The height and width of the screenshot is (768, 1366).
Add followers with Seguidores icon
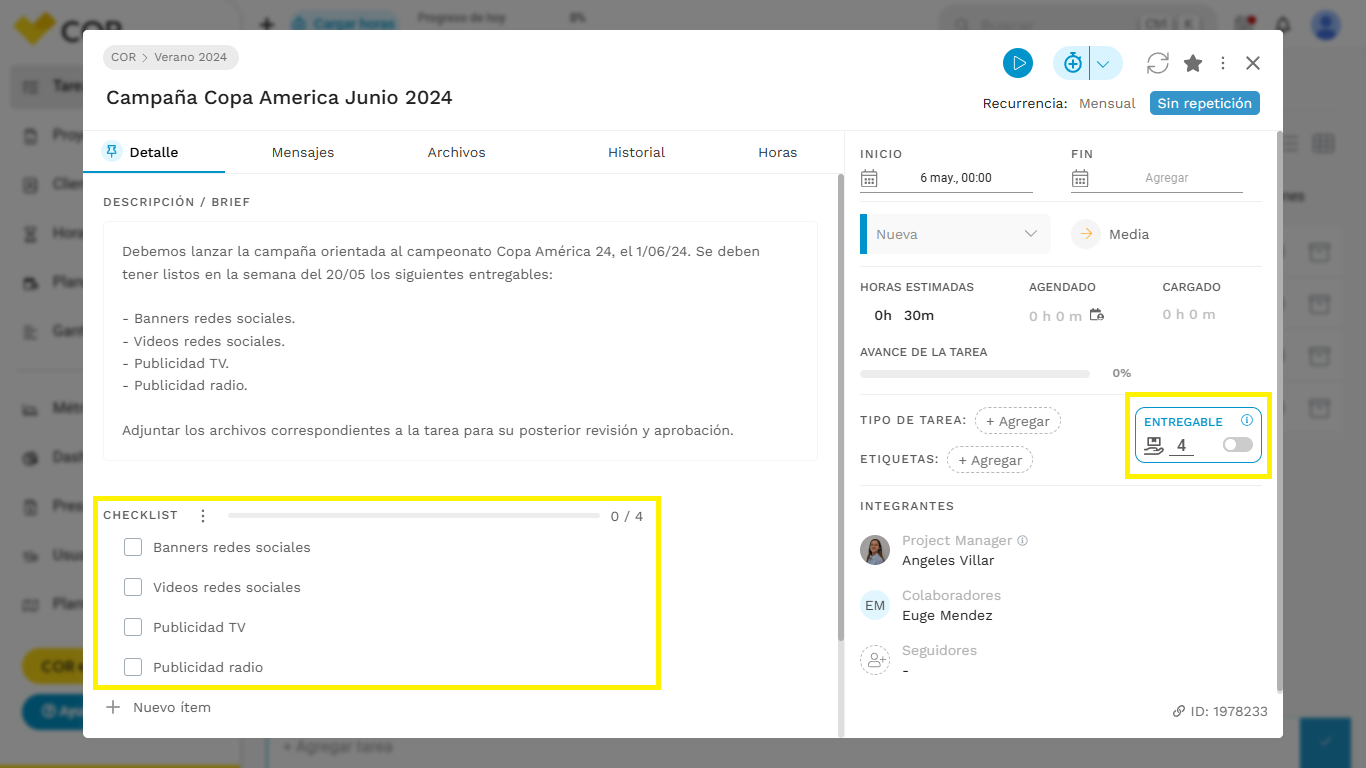[x=875, y=660]
